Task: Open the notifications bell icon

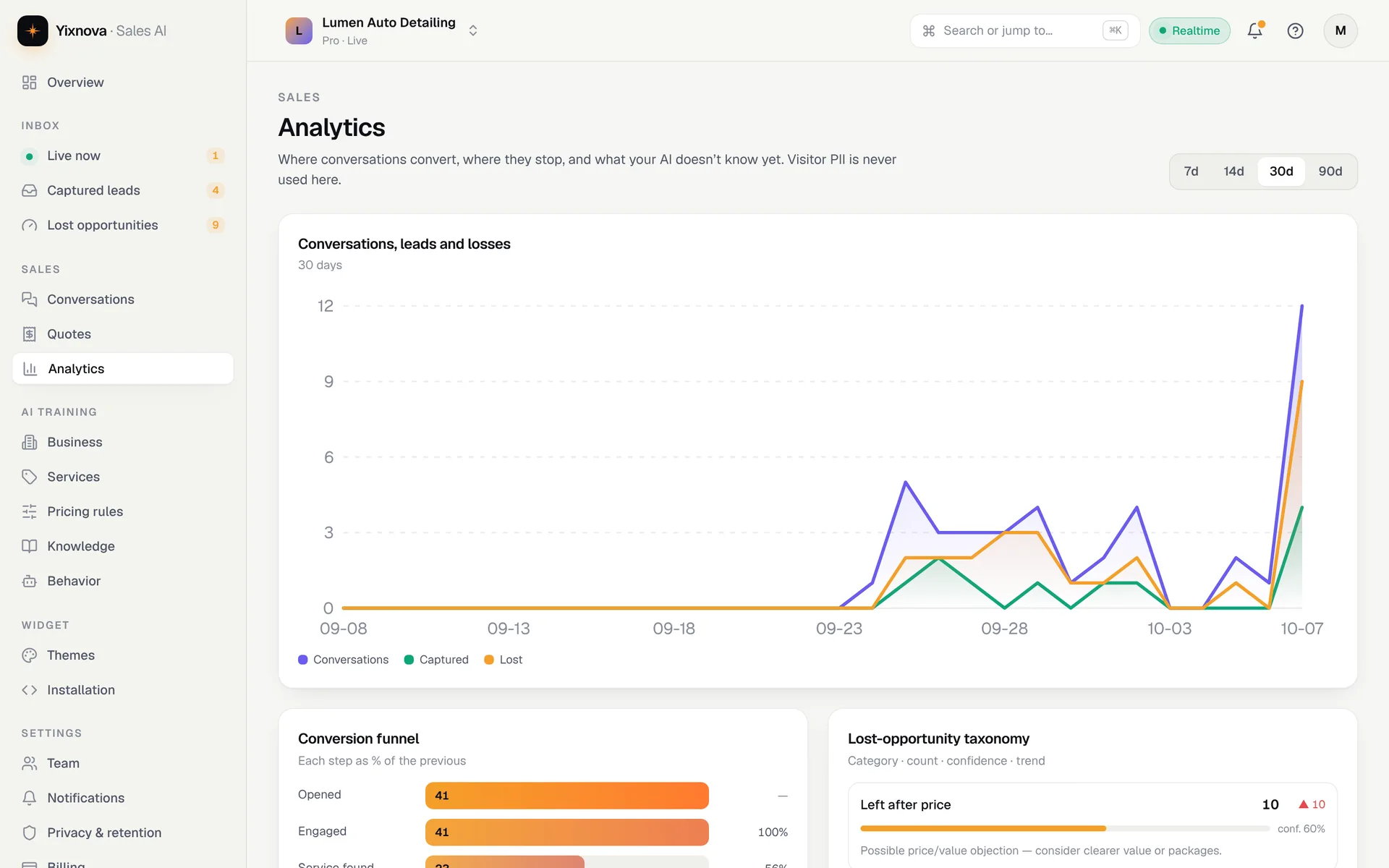Action: [1255, 30]
